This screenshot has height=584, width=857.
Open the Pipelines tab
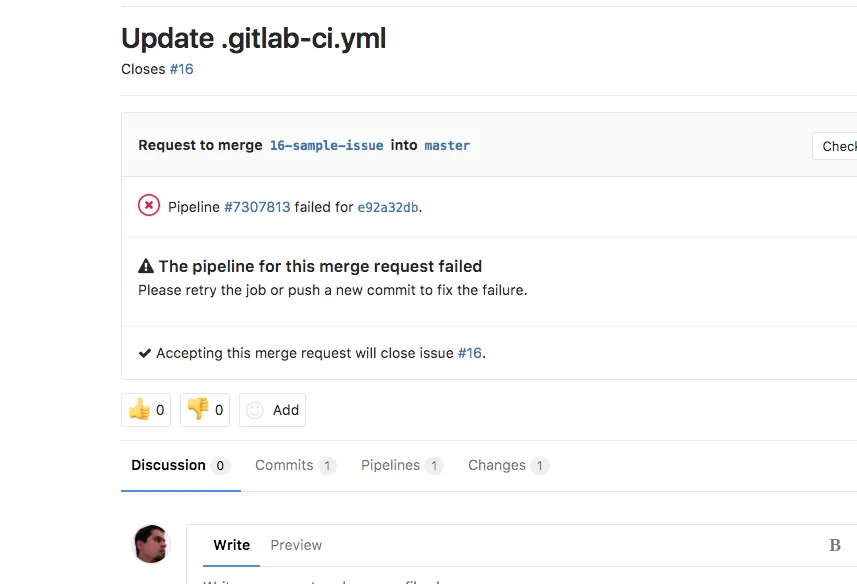tap(391, 465)
